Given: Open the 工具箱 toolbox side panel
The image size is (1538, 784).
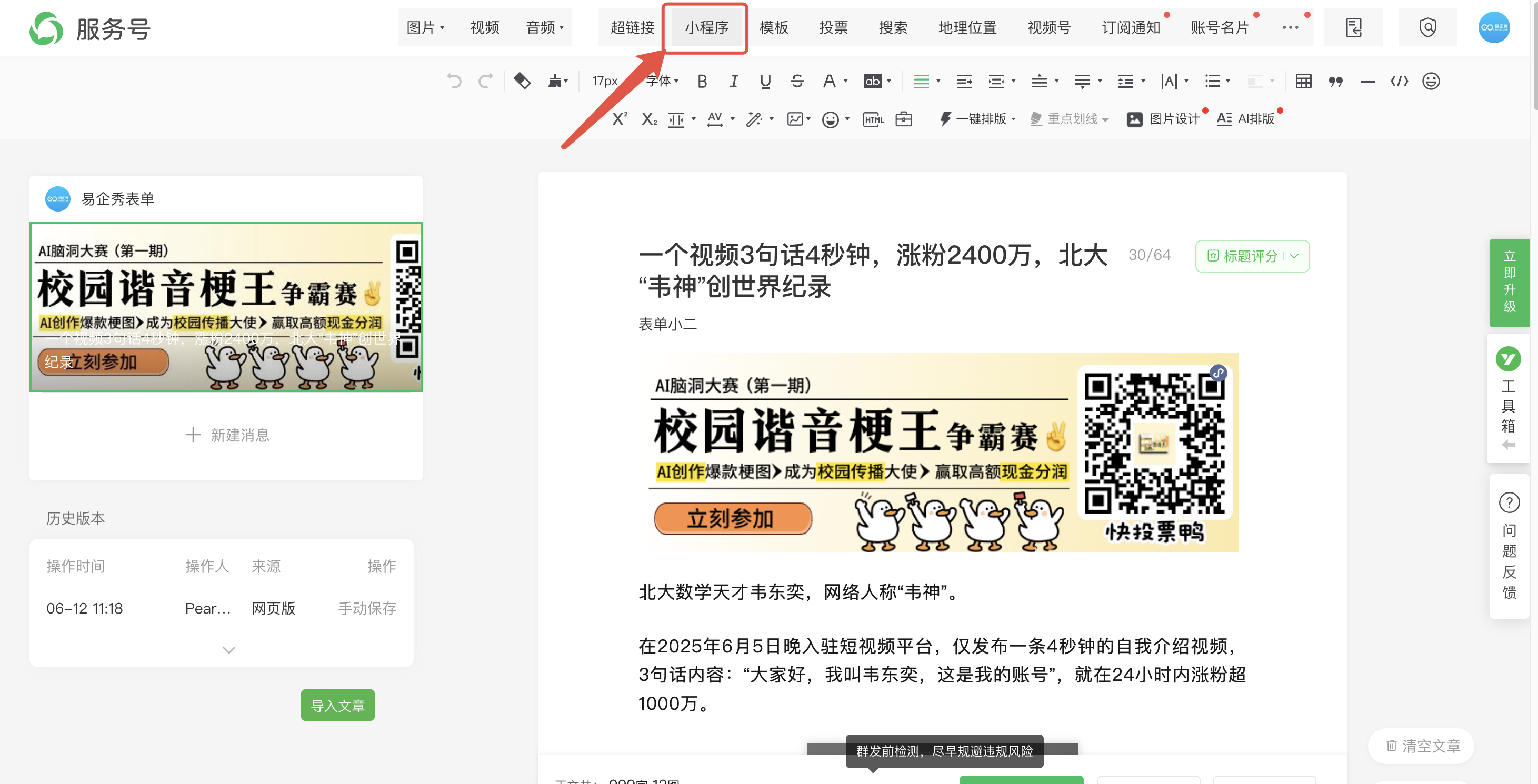Looking at the screenshot, I should pos(1508,397).
